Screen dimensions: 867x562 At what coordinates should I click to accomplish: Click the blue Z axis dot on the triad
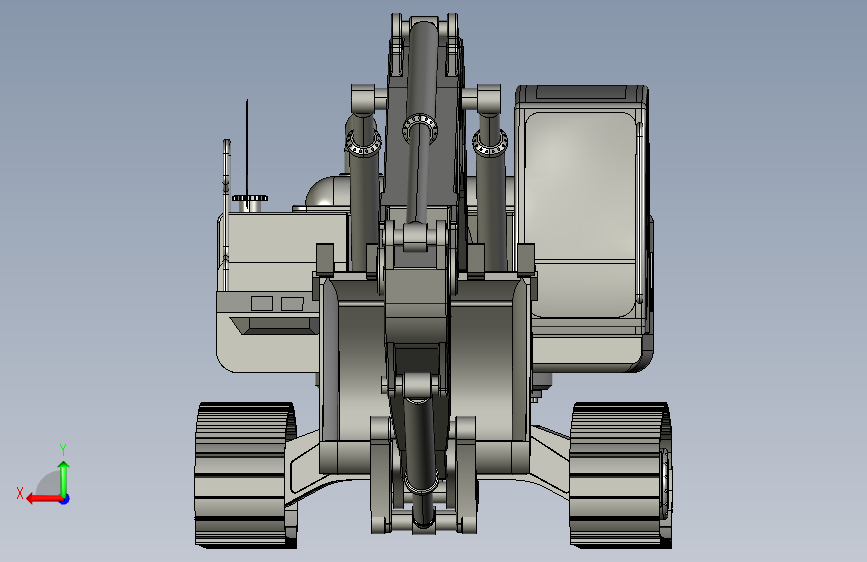click(x=65, y=499)
